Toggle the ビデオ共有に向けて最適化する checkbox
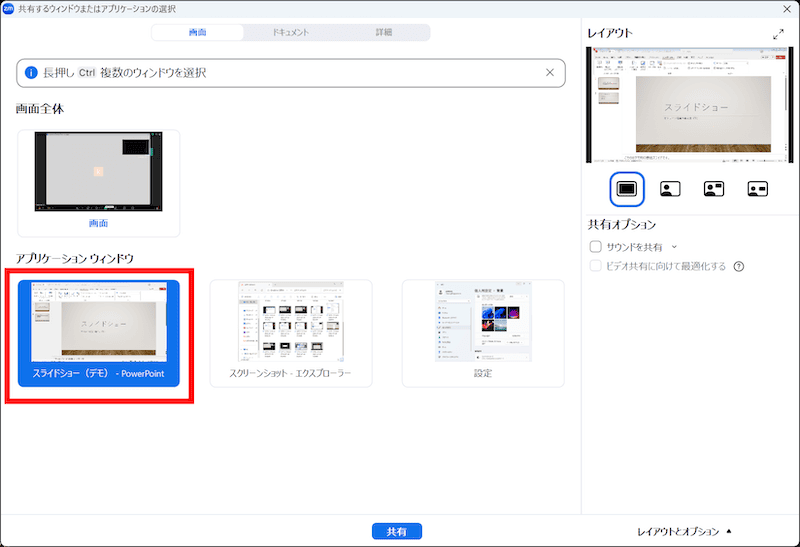800x547 pixels. coord(596,266)
